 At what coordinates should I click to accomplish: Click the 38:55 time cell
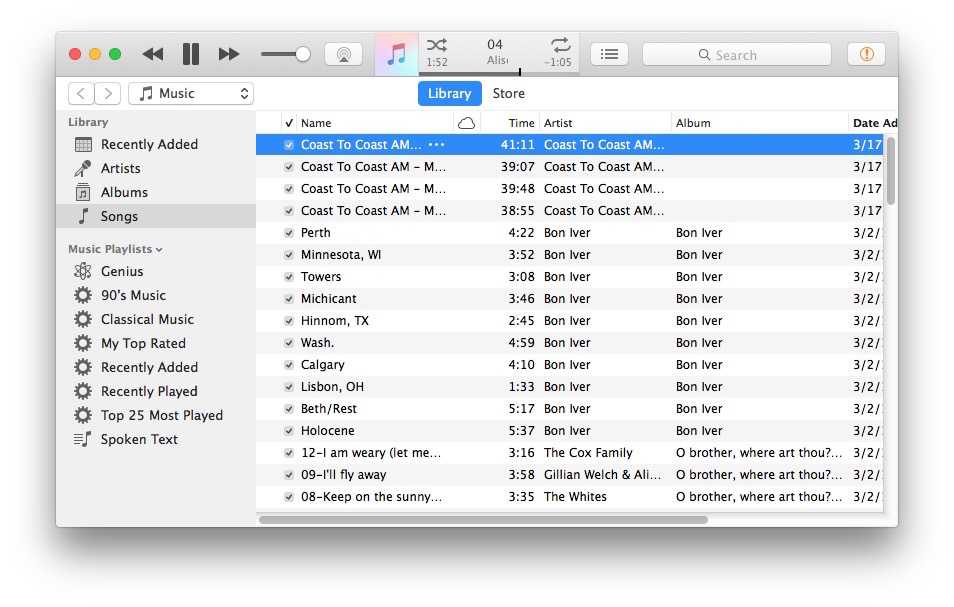coord(517,210)
